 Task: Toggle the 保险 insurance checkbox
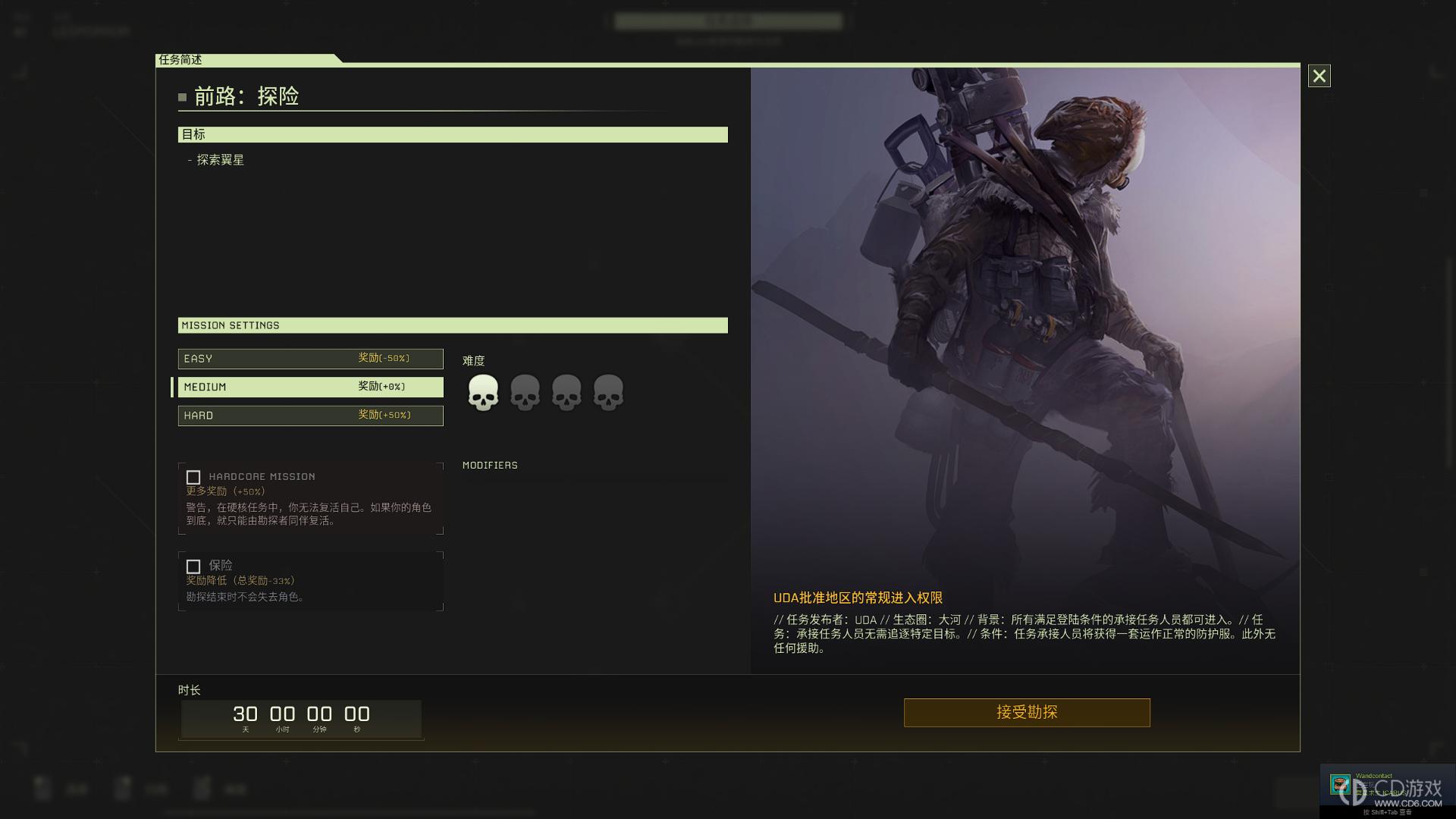[x=193, y=566]
